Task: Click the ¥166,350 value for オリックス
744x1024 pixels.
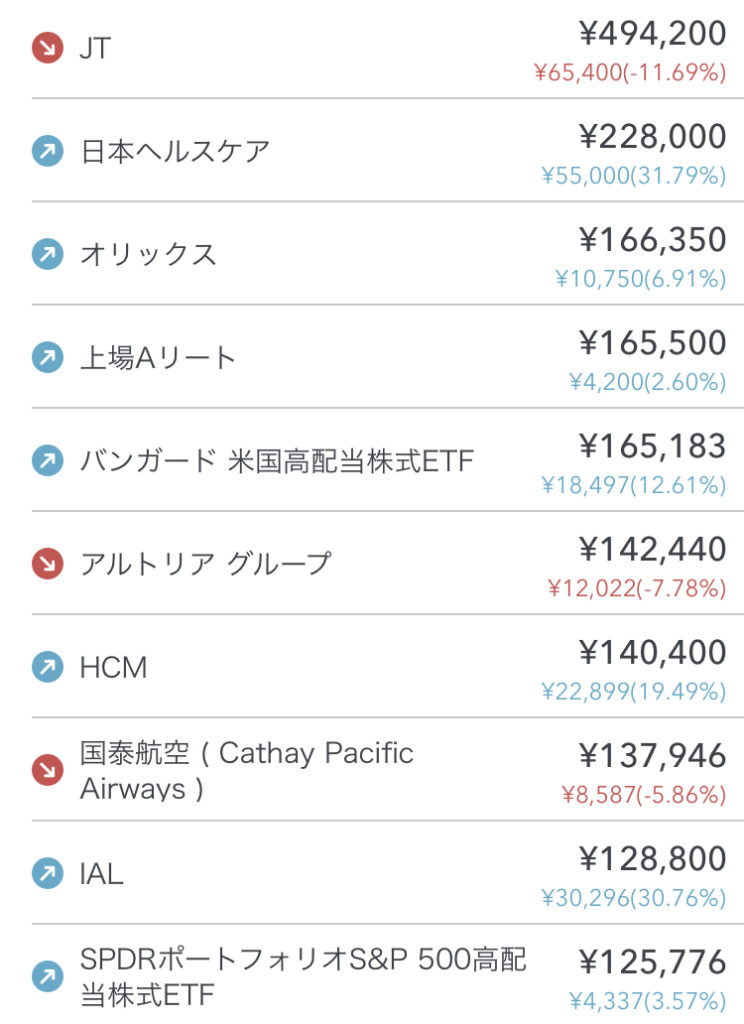Action: (652, 240)
